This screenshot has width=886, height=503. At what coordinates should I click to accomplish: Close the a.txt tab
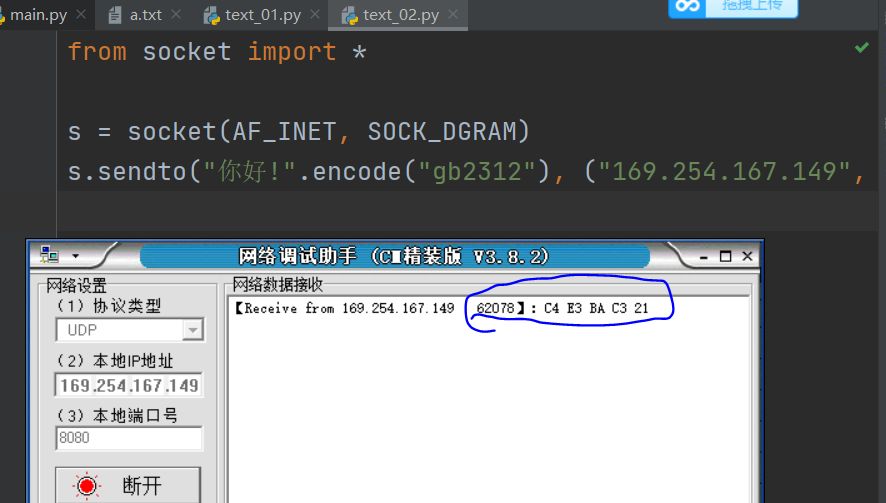pos(176,14)
